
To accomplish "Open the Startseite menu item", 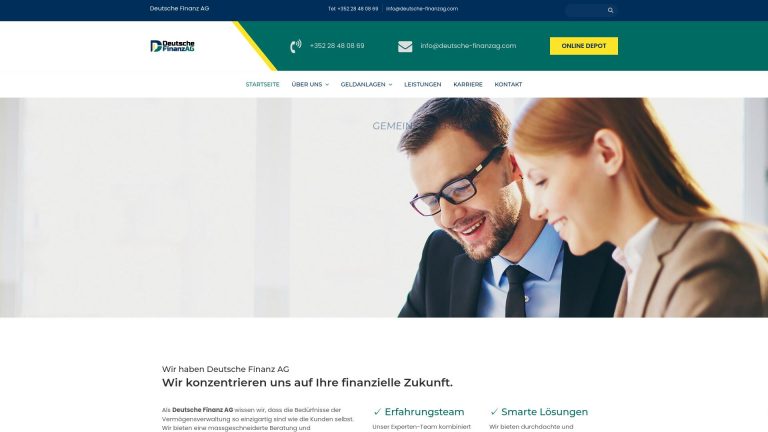I will coord(263,84).
